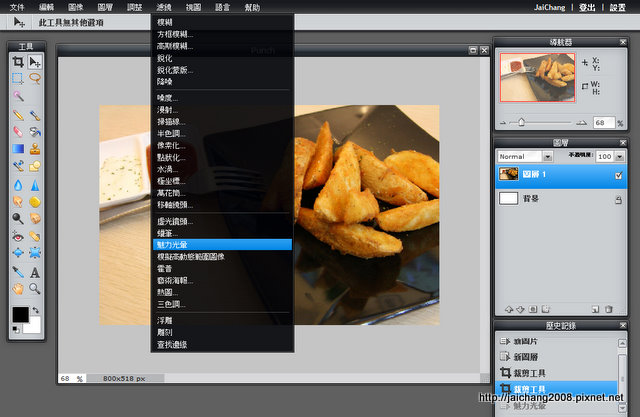This screenshot has width=640, height=417.
Task: Click the lock icon on 背景 layer
Action: [x=618, y=200]
